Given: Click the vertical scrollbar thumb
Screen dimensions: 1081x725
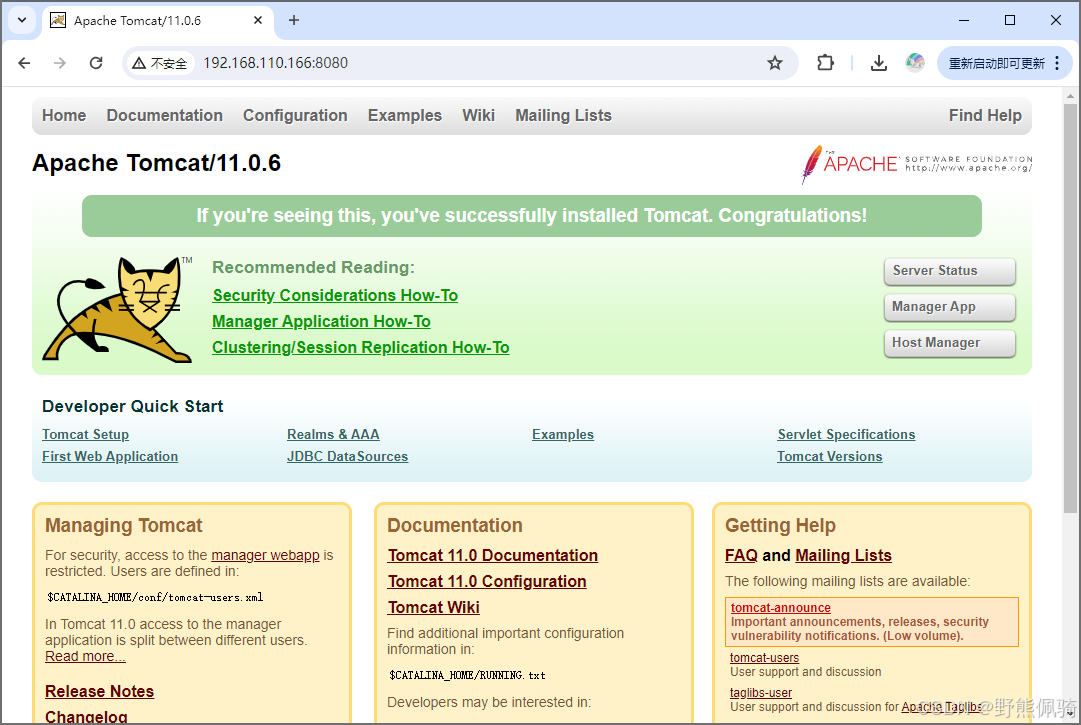Looking at the screenshot, I should [1070, 309].
